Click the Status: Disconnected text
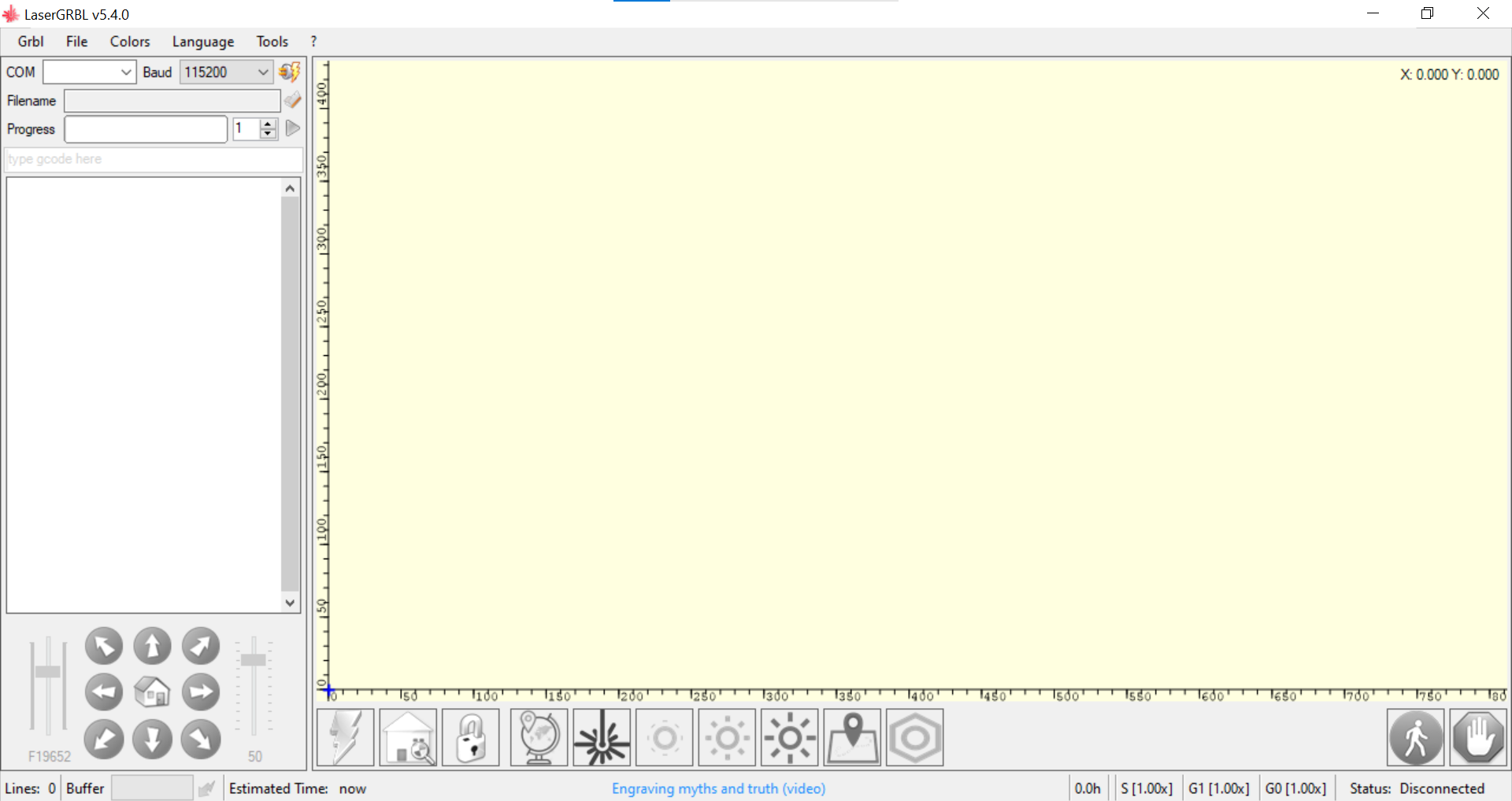This screenshot has width=1512, height=801. click(1417, 788)
